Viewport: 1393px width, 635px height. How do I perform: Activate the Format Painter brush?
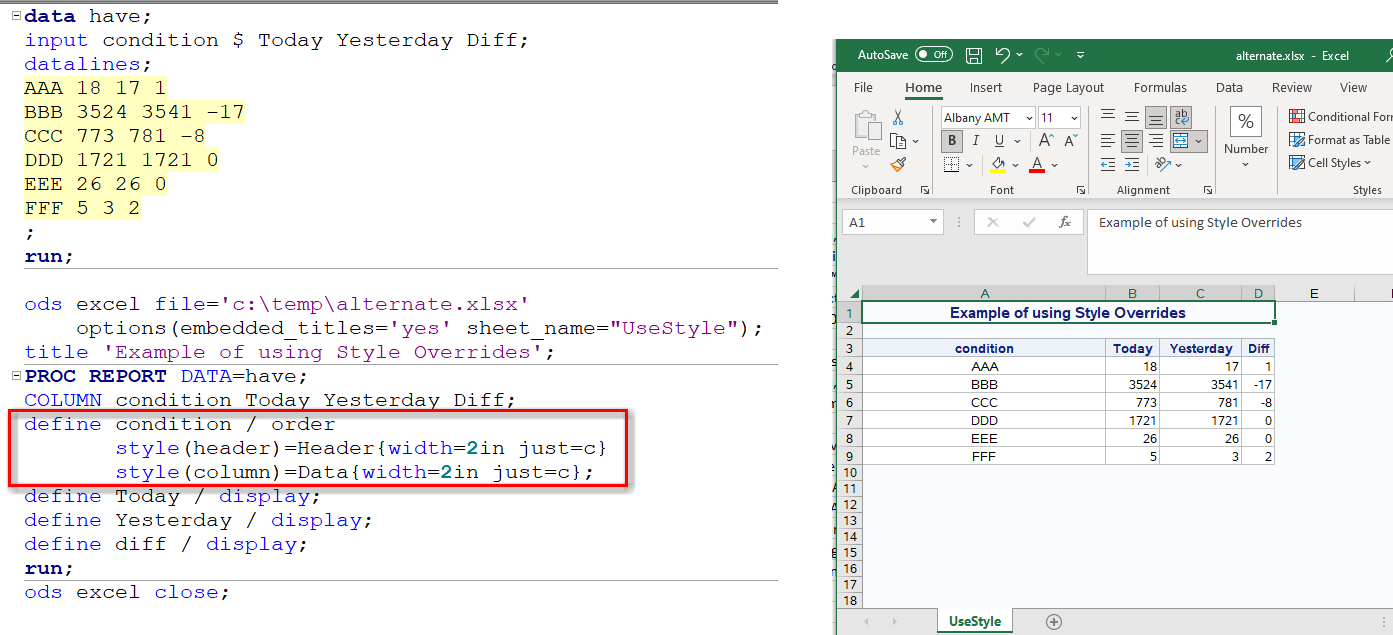898,164
